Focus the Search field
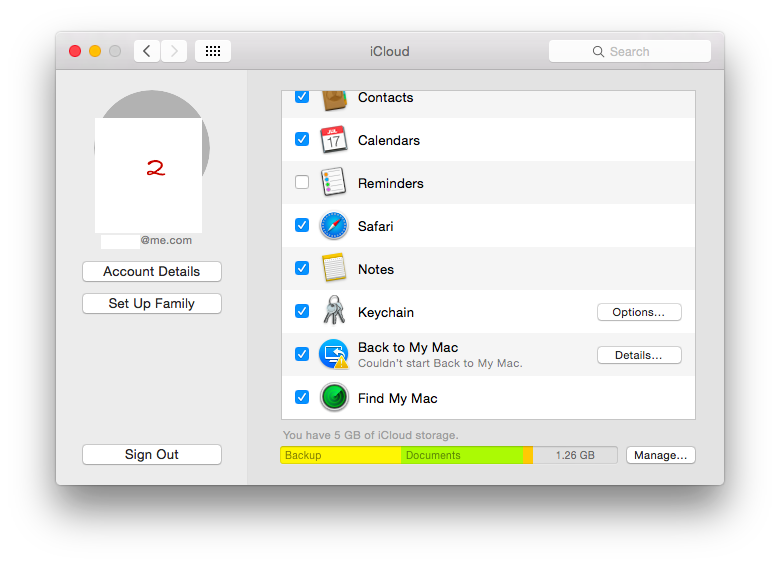Screen dimensions: 780x565 pyautogui.click(x=630, y=51)
